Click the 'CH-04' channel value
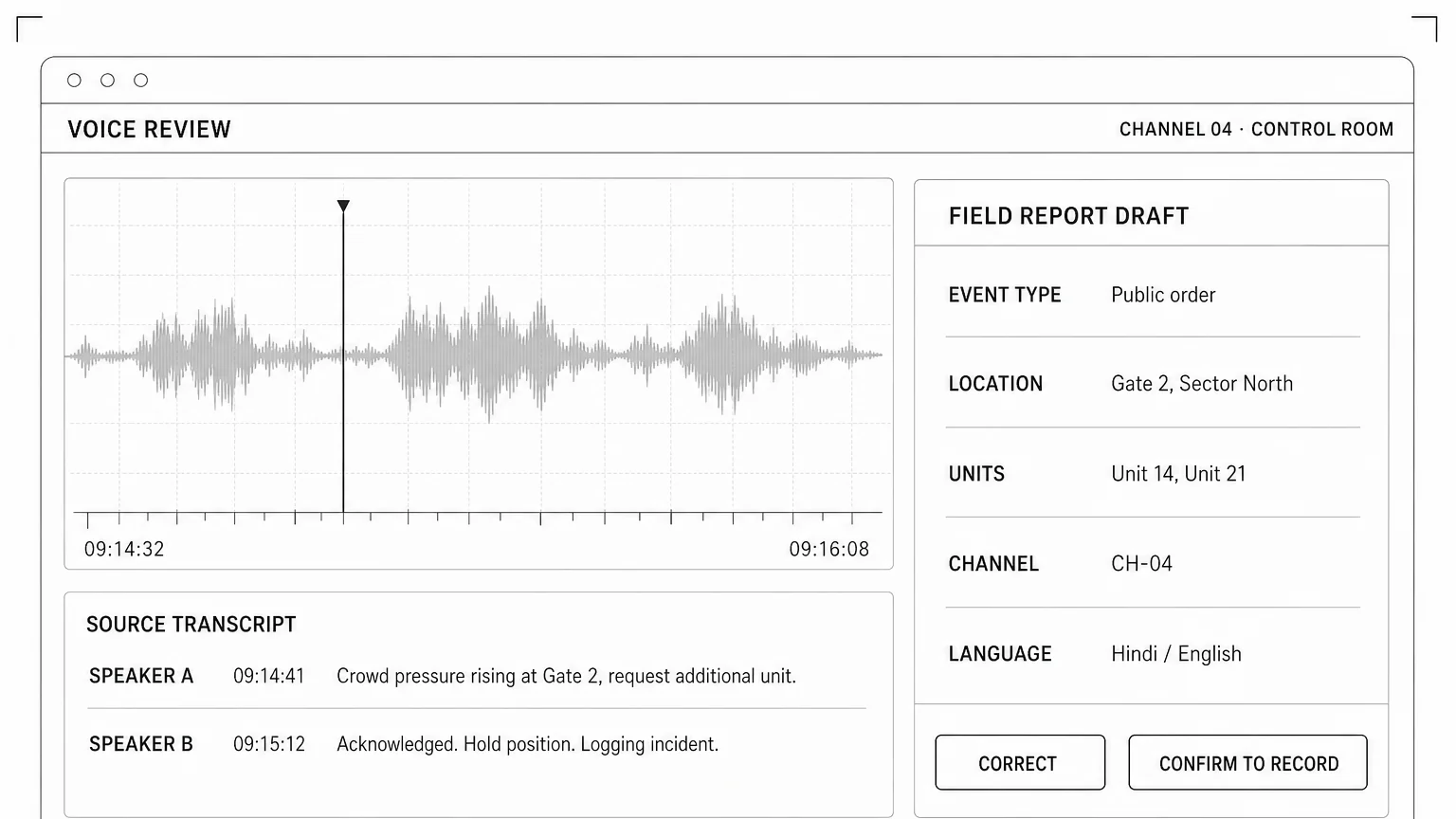 point(1141,564)
